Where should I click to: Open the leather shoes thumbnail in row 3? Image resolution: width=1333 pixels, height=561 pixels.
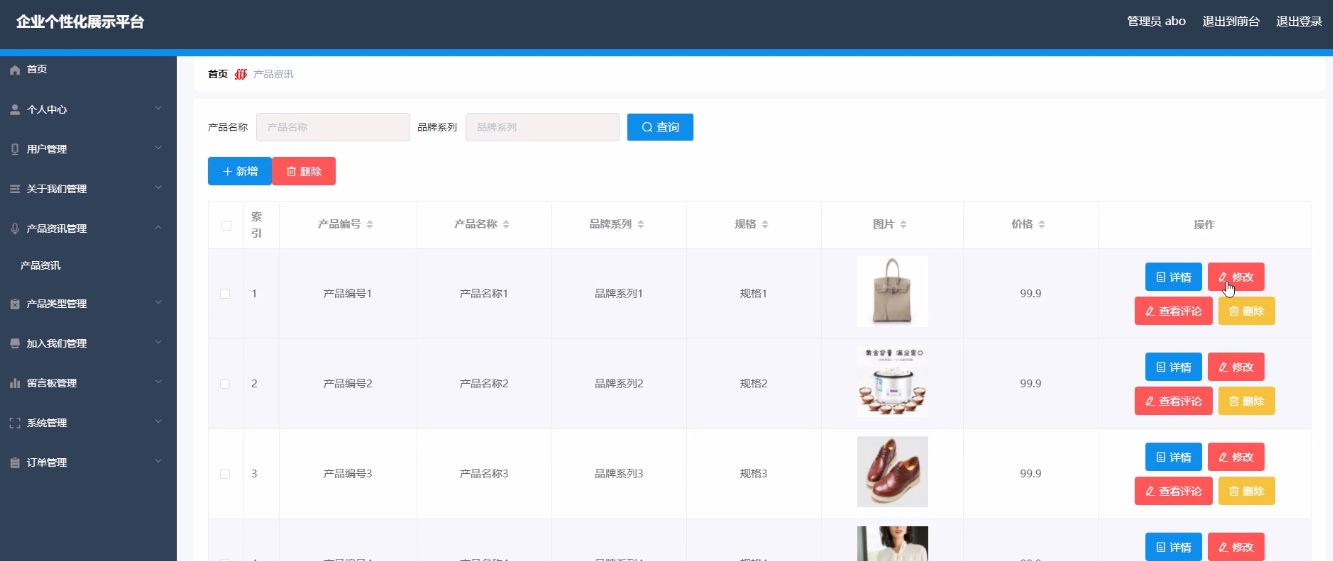click(x=892, y=471)
